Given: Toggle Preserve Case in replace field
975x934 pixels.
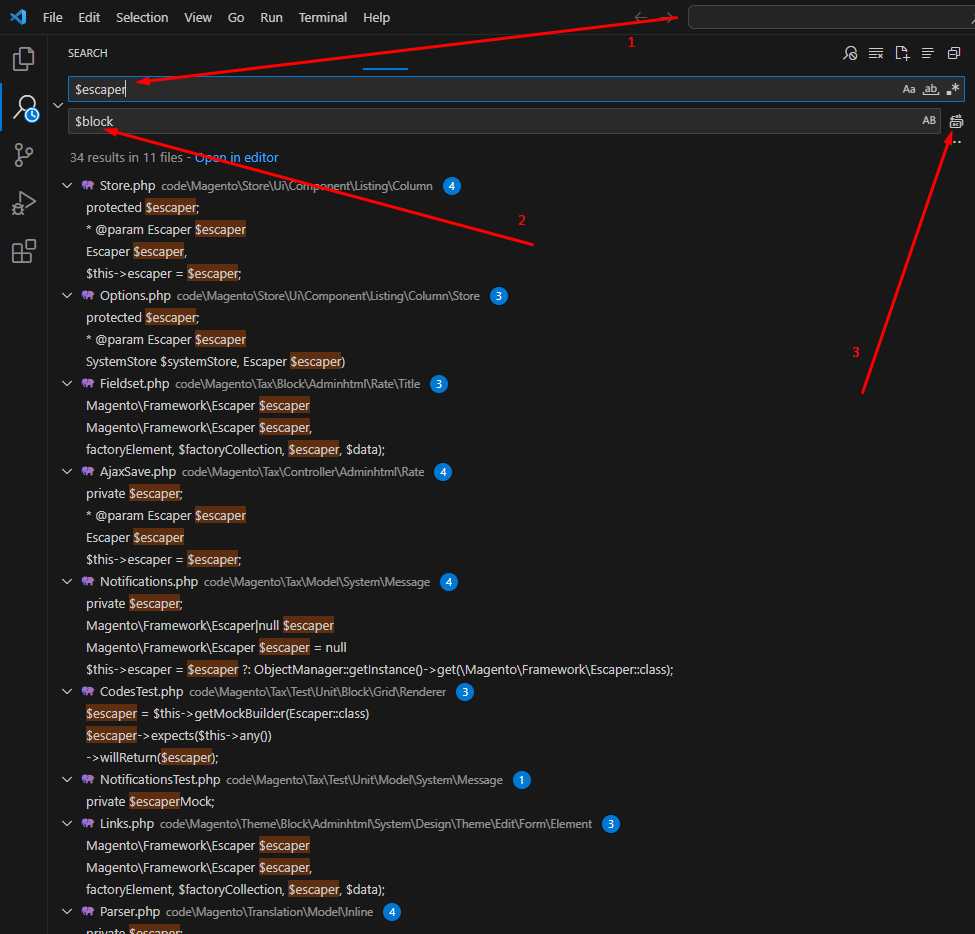Looking at the screenshot, I should (929, 121).
